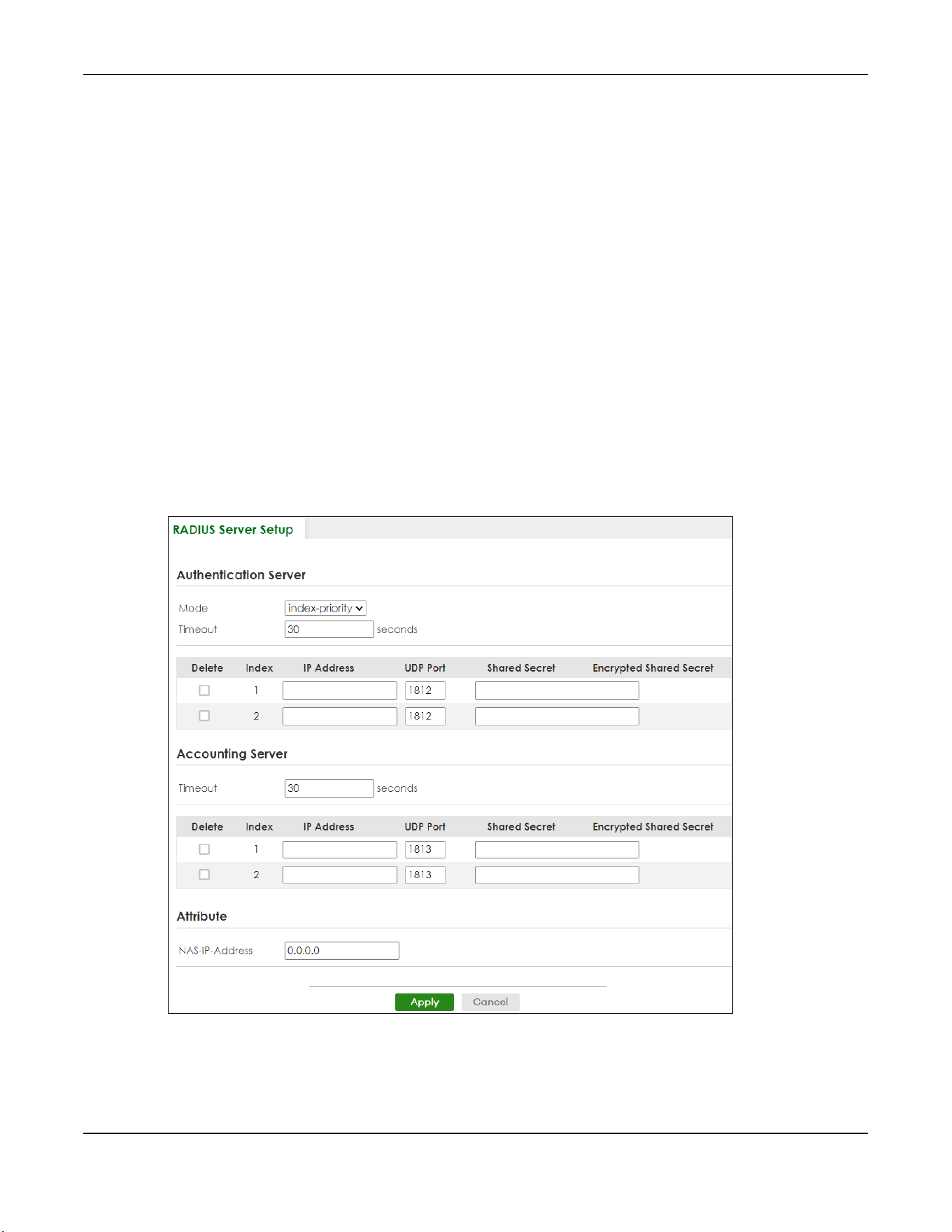Click Shared Secret field of Accounting Server row 1
Viewport: 952px width, 1232px height.
pyautogui.click(x=557, y=849)
